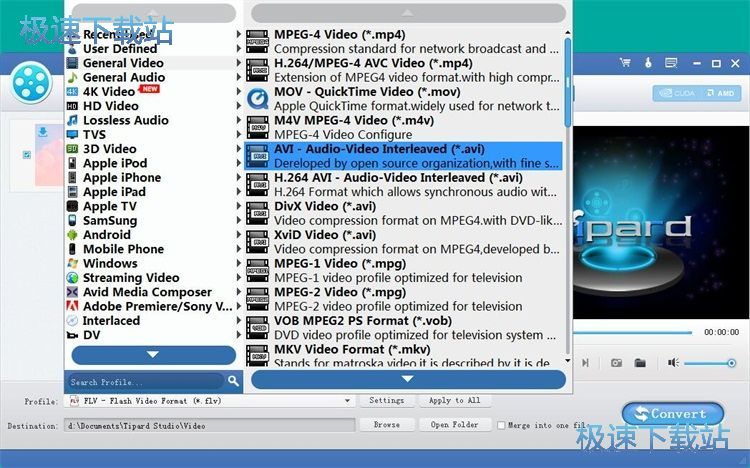
Task: Expand the Apple iPhone submenu arrow
Action: pos(239,177)
